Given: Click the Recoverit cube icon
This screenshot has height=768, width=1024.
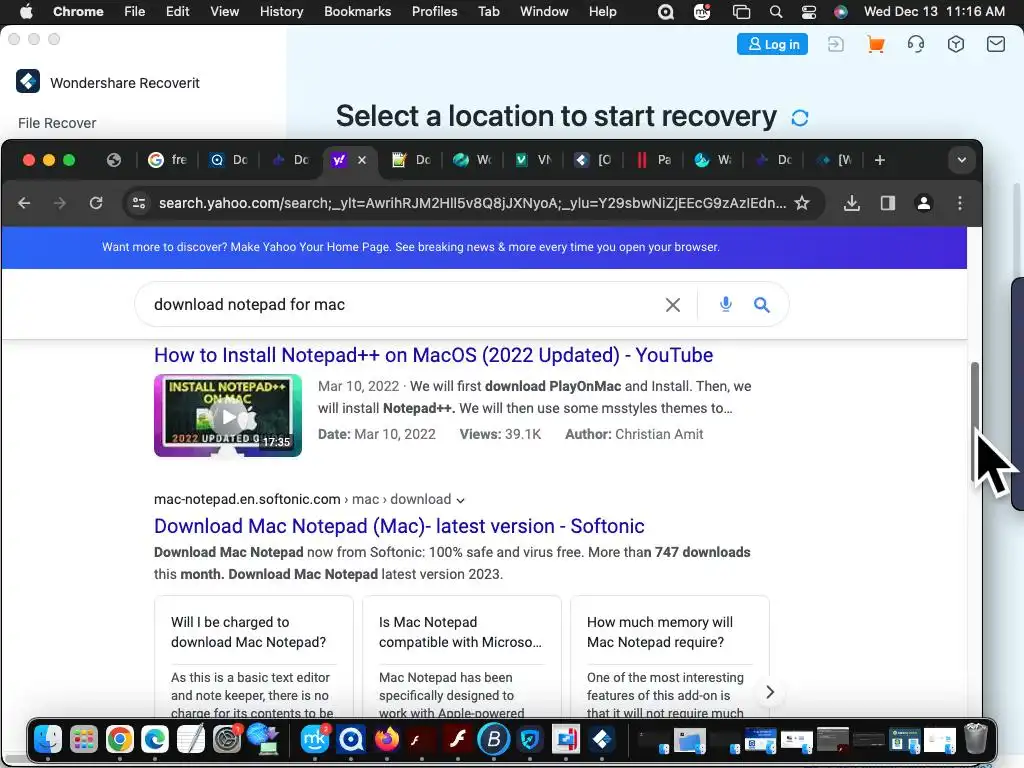Looking at the screenshot, I should click(955, 44).
